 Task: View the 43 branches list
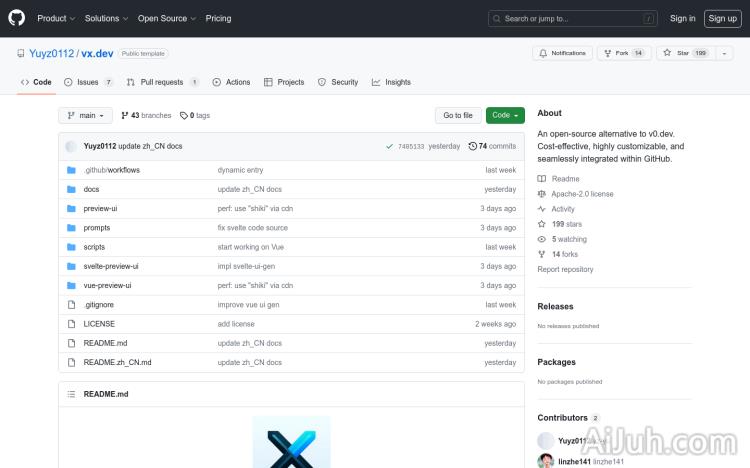coord(146,115)
